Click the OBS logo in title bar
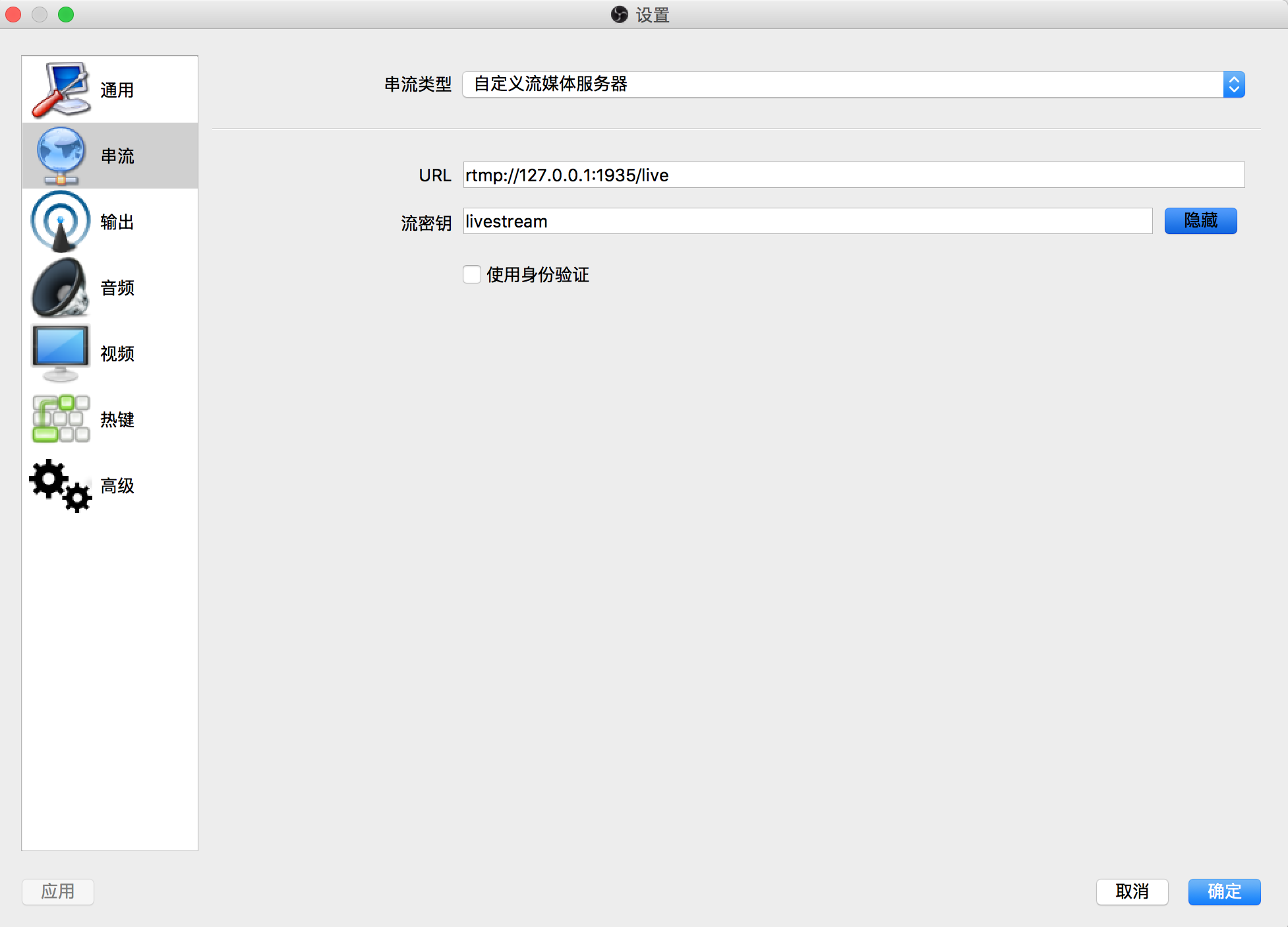Image resolution: width=1288 pixels, height=927 pixels. click(619, 15)
